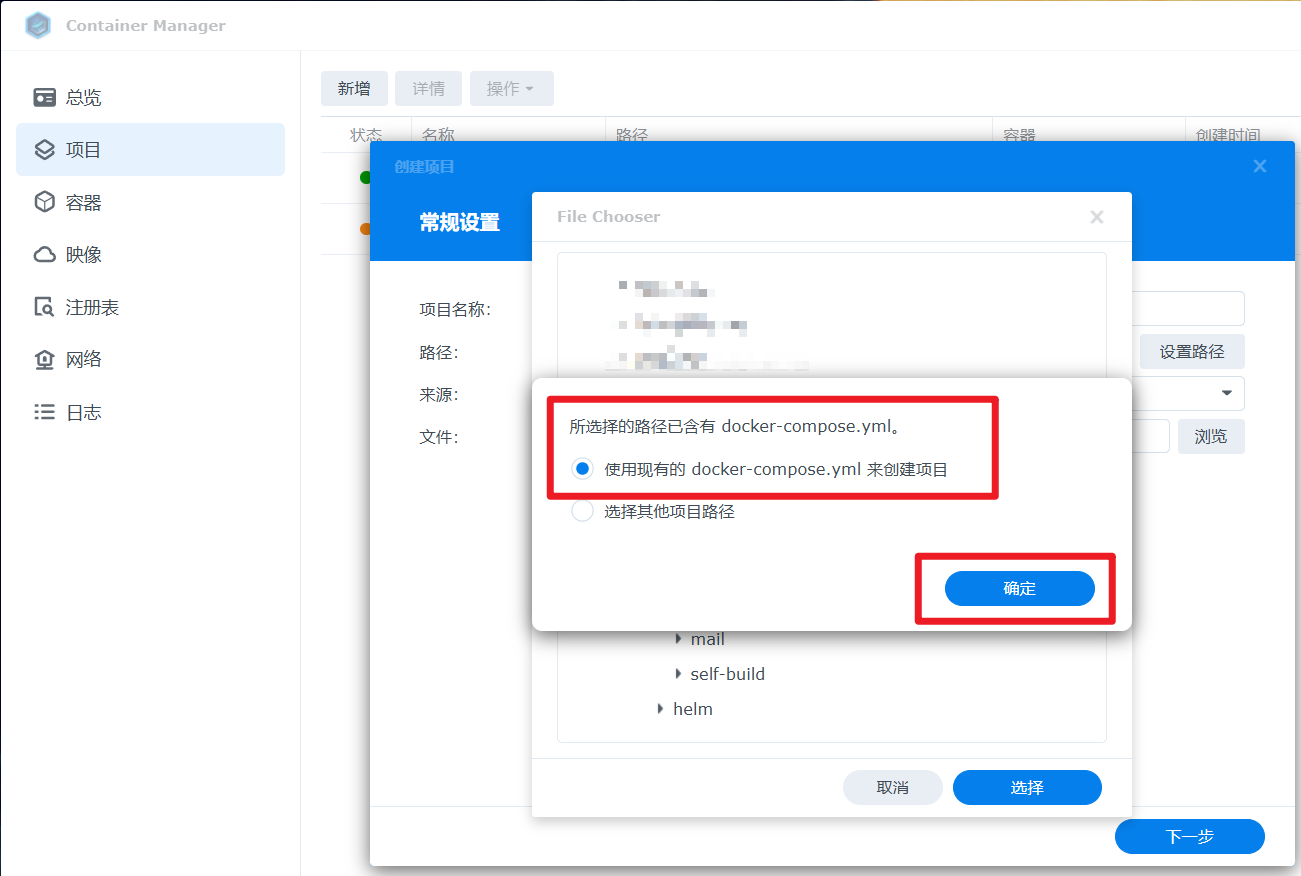
Task: Close the File Chooser dialog with X
Action: (1097, 216)
